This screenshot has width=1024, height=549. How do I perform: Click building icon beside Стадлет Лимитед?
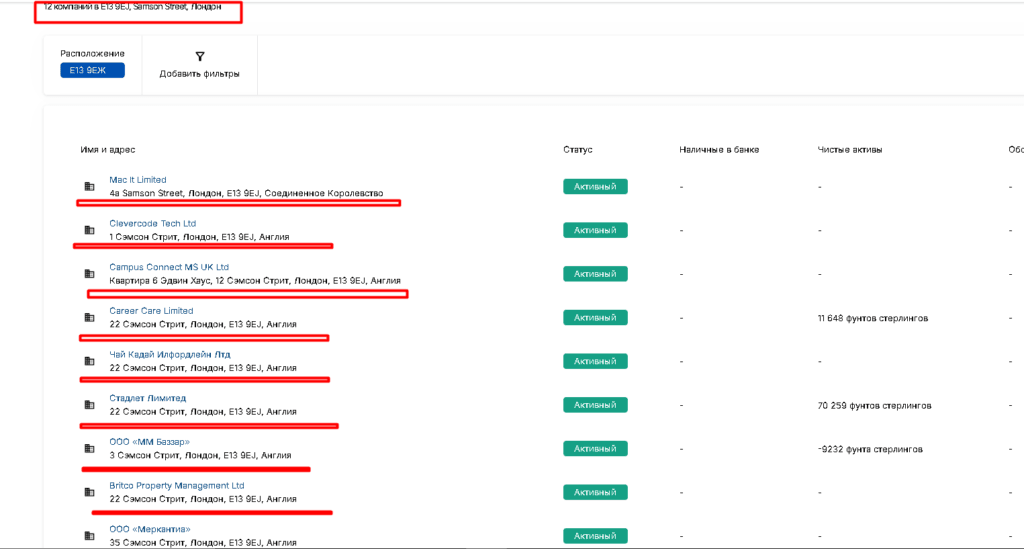(x=89, y=405)
